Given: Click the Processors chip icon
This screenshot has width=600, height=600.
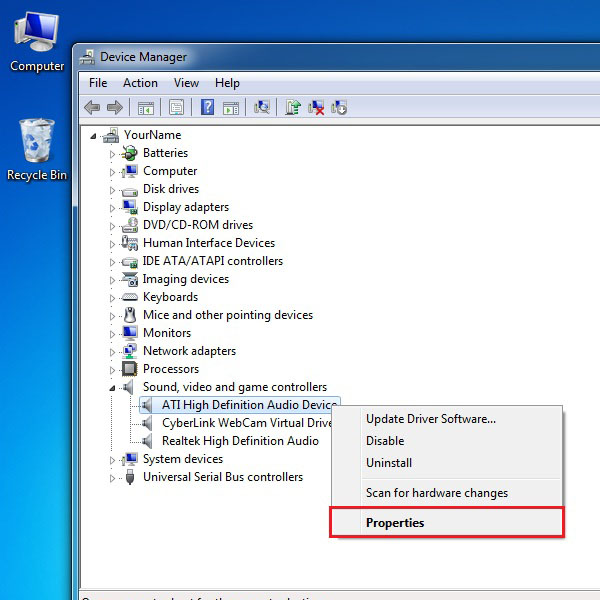Looking at the screenshot, I should click(x=130, y=369).
